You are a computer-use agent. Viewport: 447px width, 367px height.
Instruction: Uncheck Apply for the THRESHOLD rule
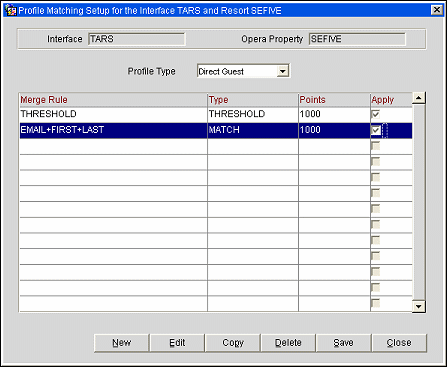376,114
